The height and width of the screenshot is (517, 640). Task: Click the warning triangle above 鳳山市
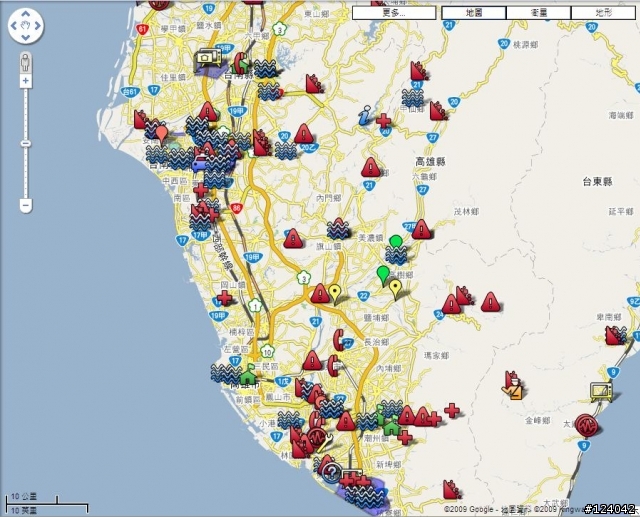point(312,361)
